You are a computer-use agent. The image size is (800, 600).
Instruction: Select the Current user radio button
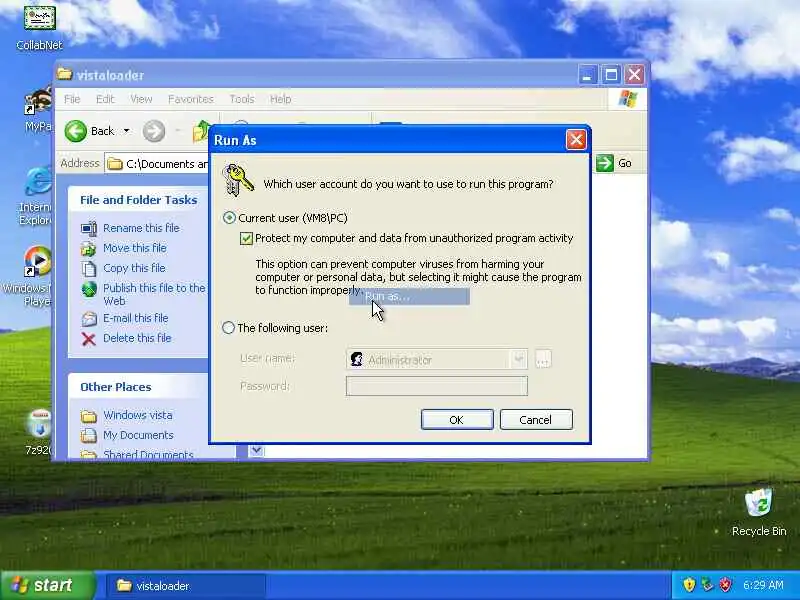(x=229, y=218)
